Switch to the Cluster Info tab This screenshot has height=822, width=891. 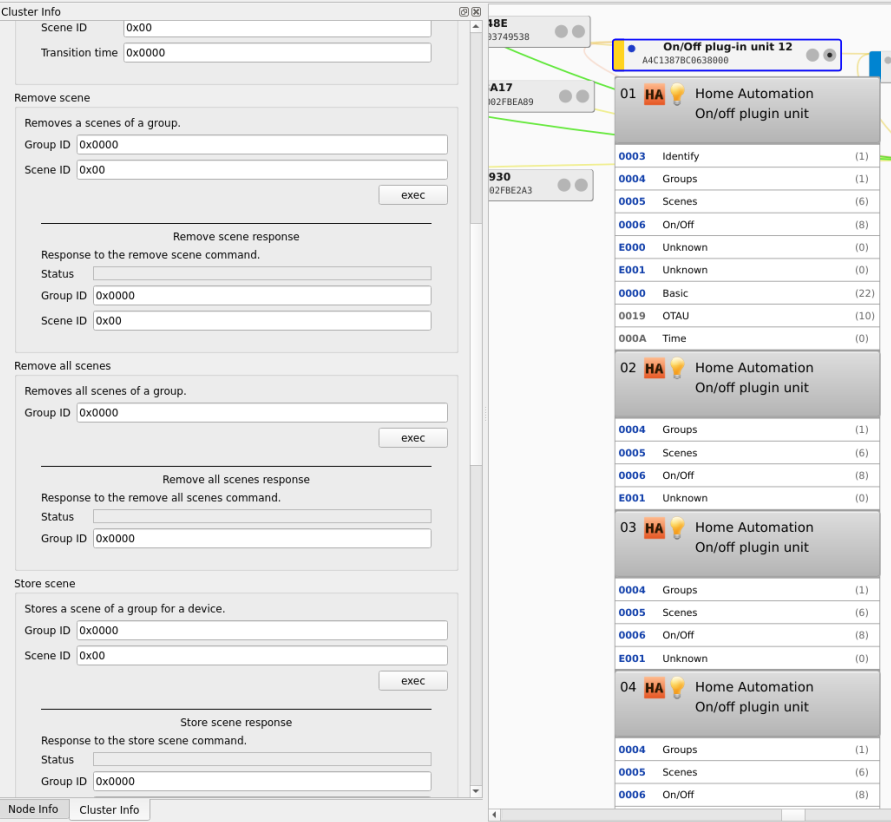click(x=109, y=810)
